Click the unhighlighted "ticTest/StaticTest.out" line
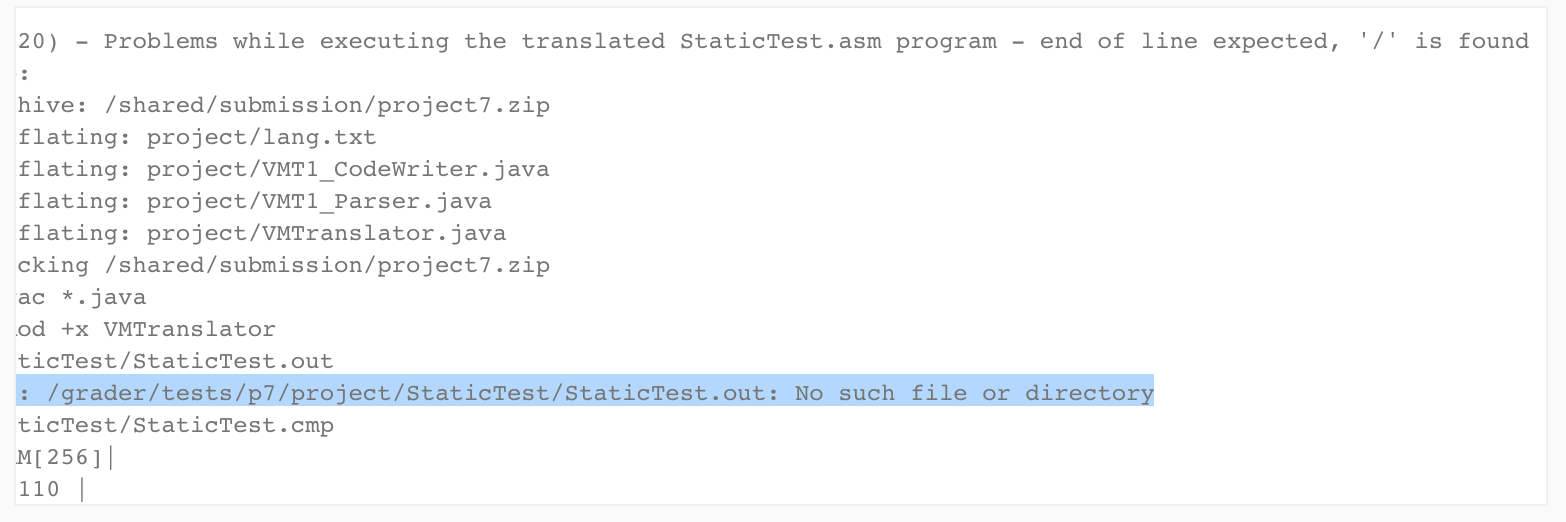1566x522 pixels. [176, 361]
